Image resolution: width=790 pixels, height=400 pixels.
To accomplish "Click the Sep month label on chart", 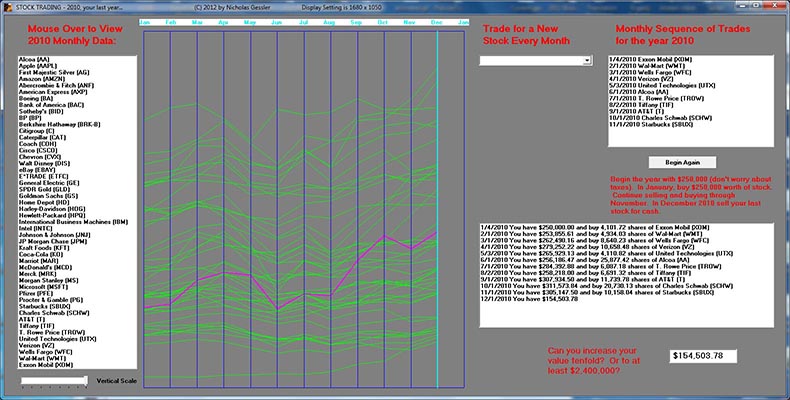I will 356,23.
